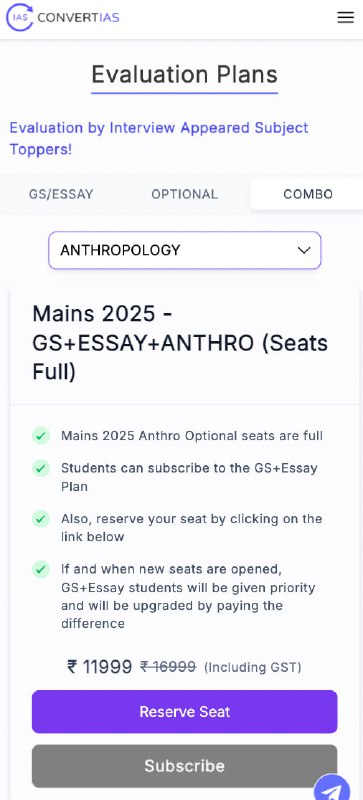Click the ConvertIAS circular logo icon
Viewport: 363px width, 800px height.
tap(19, 18)
